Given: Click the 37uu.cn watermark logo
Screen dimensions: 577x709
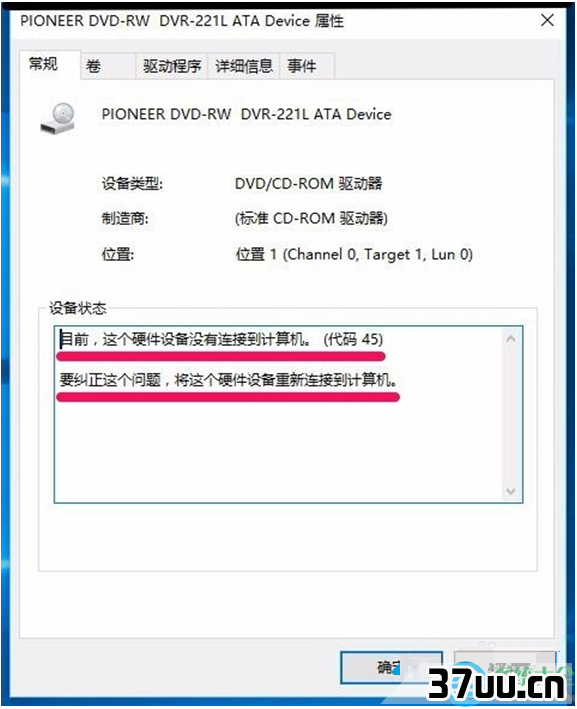Looking at the screenshot, I should [x=497, y=684].
